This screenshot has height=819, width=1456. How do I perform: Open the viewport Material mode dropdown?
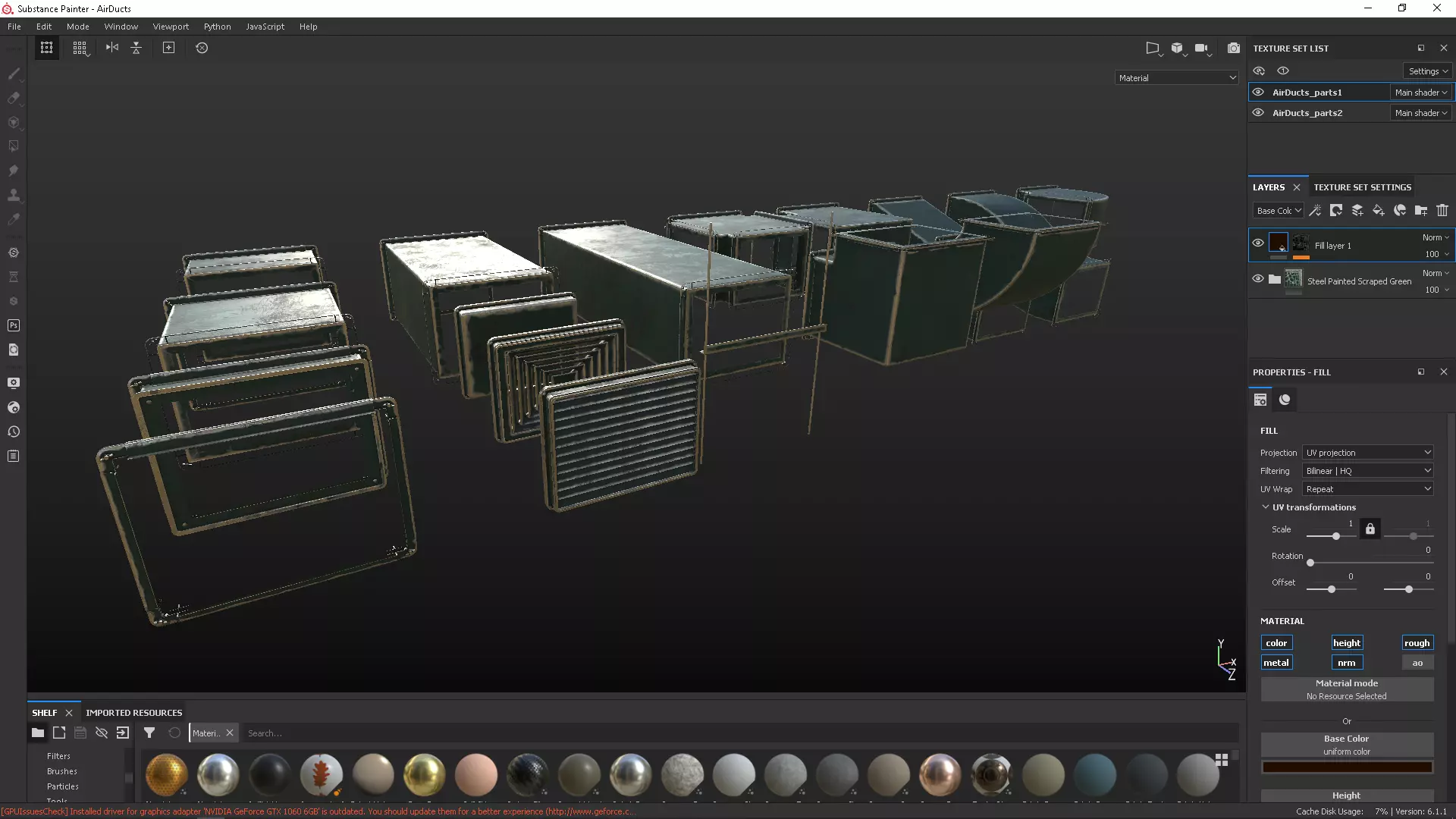1176,78
